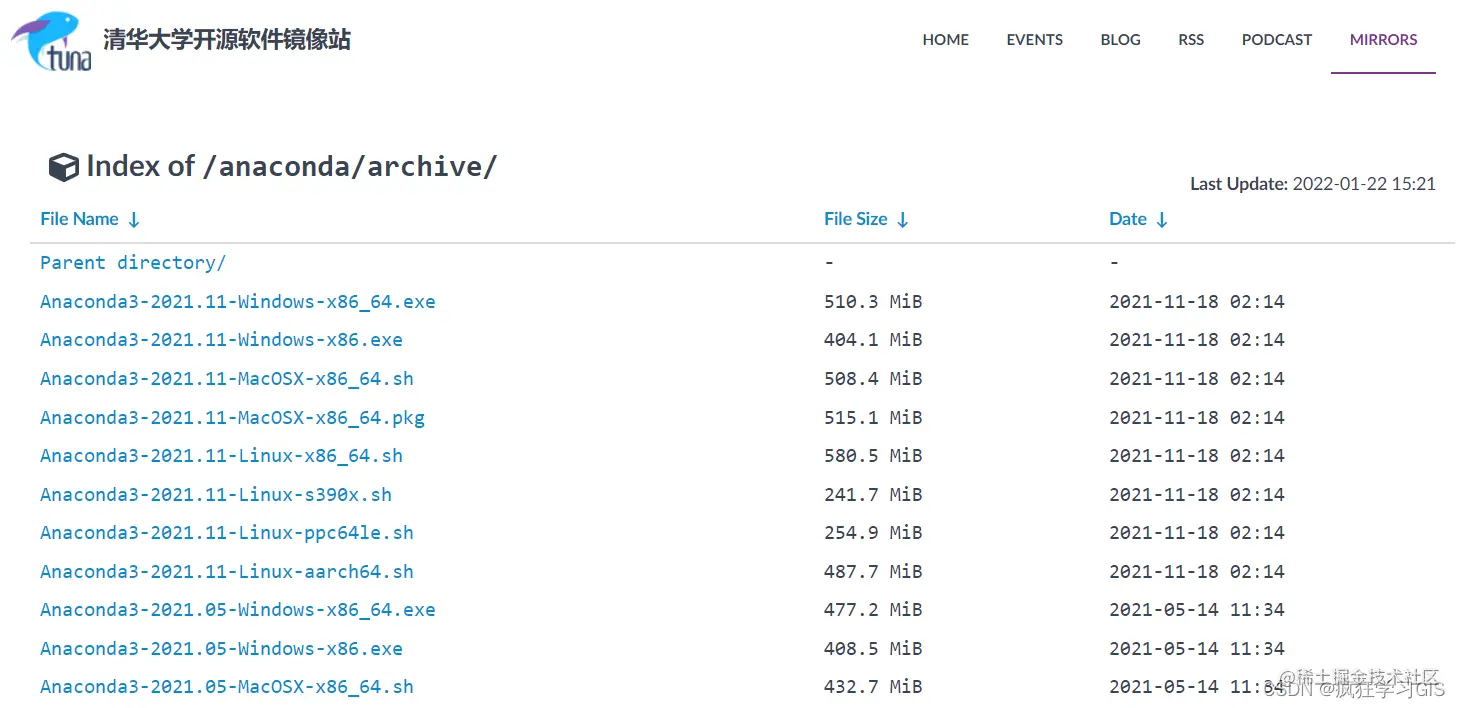Image resolution: width=1460 pixels, height=708 pixels.
Task: Click date of Anaconda3-2021.05-Windows-x86_64.exe row
Action: (x=1197, y=610)
